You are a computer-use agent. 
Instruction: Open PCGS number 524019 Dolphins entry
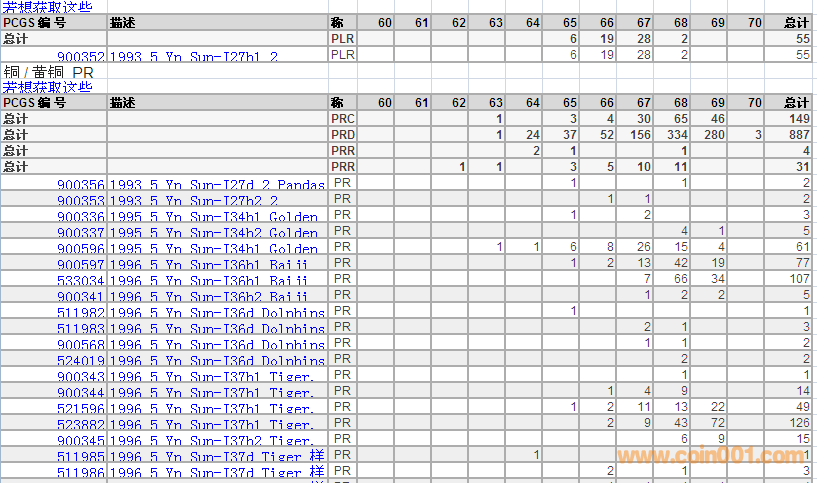pyautogui.click(x=80, y=360)
